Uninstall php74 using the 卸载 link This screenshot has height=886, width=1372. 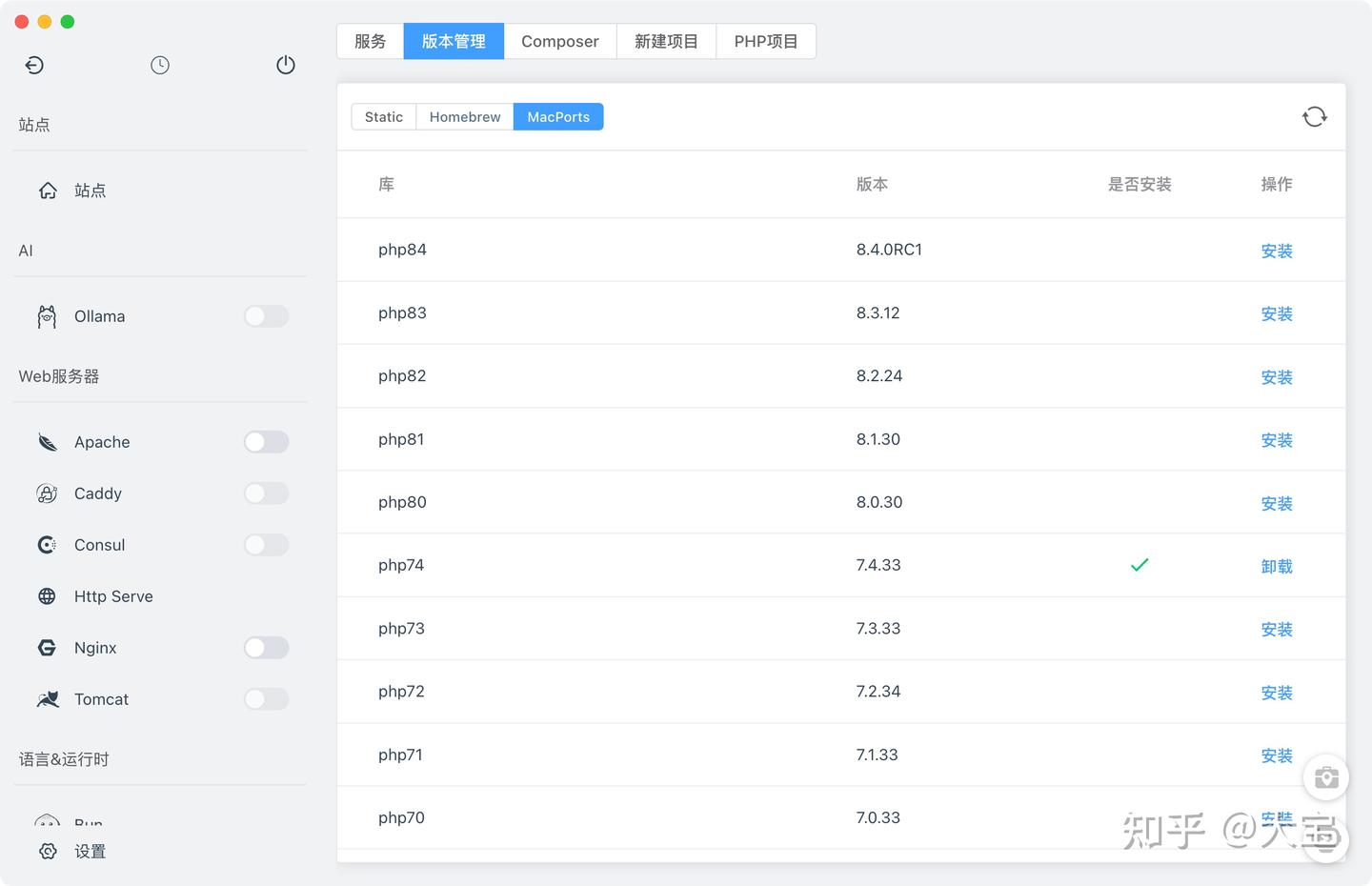pyautogui.click(x=1276, y=565)
